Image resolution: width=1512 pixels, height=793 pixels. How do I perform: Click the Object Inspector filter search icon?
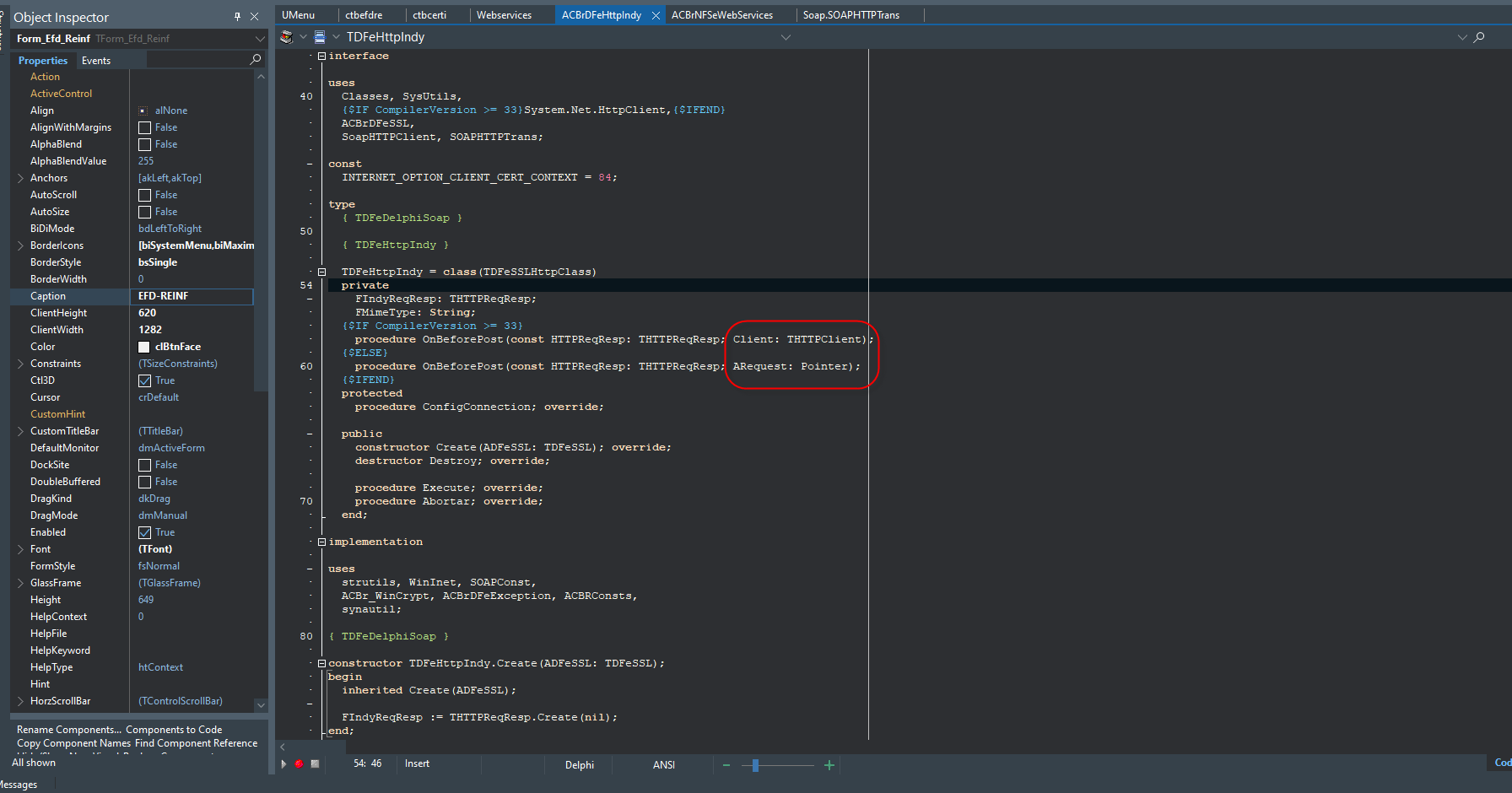point(256,59)
